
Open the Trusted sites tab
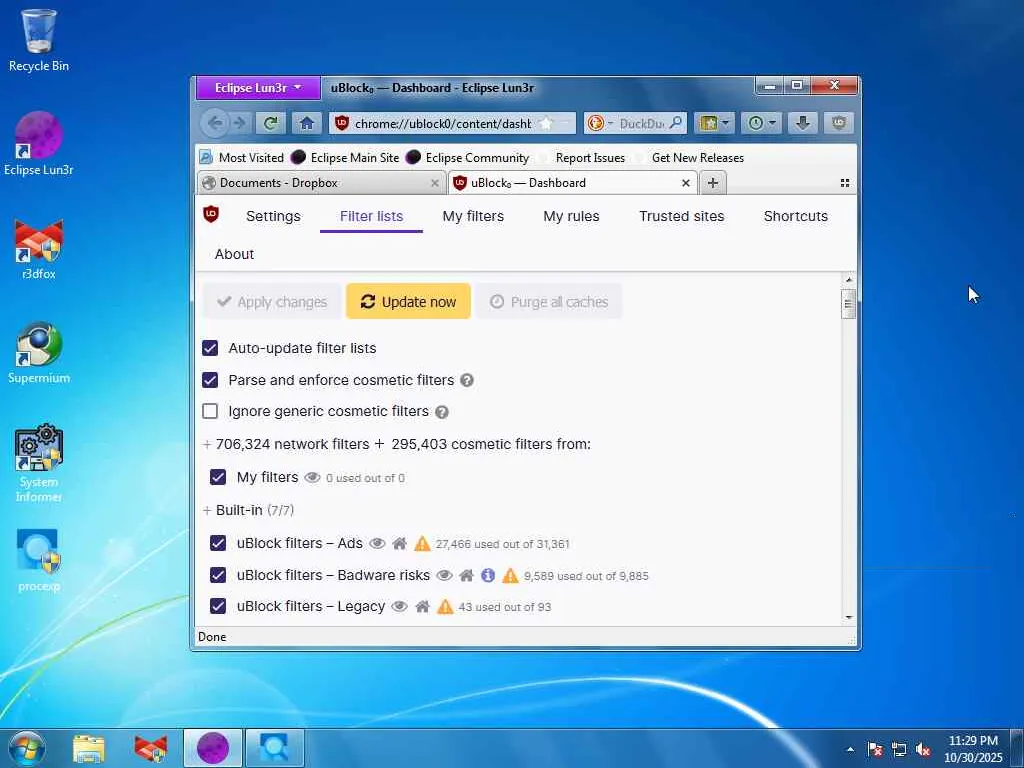point(681,216)
